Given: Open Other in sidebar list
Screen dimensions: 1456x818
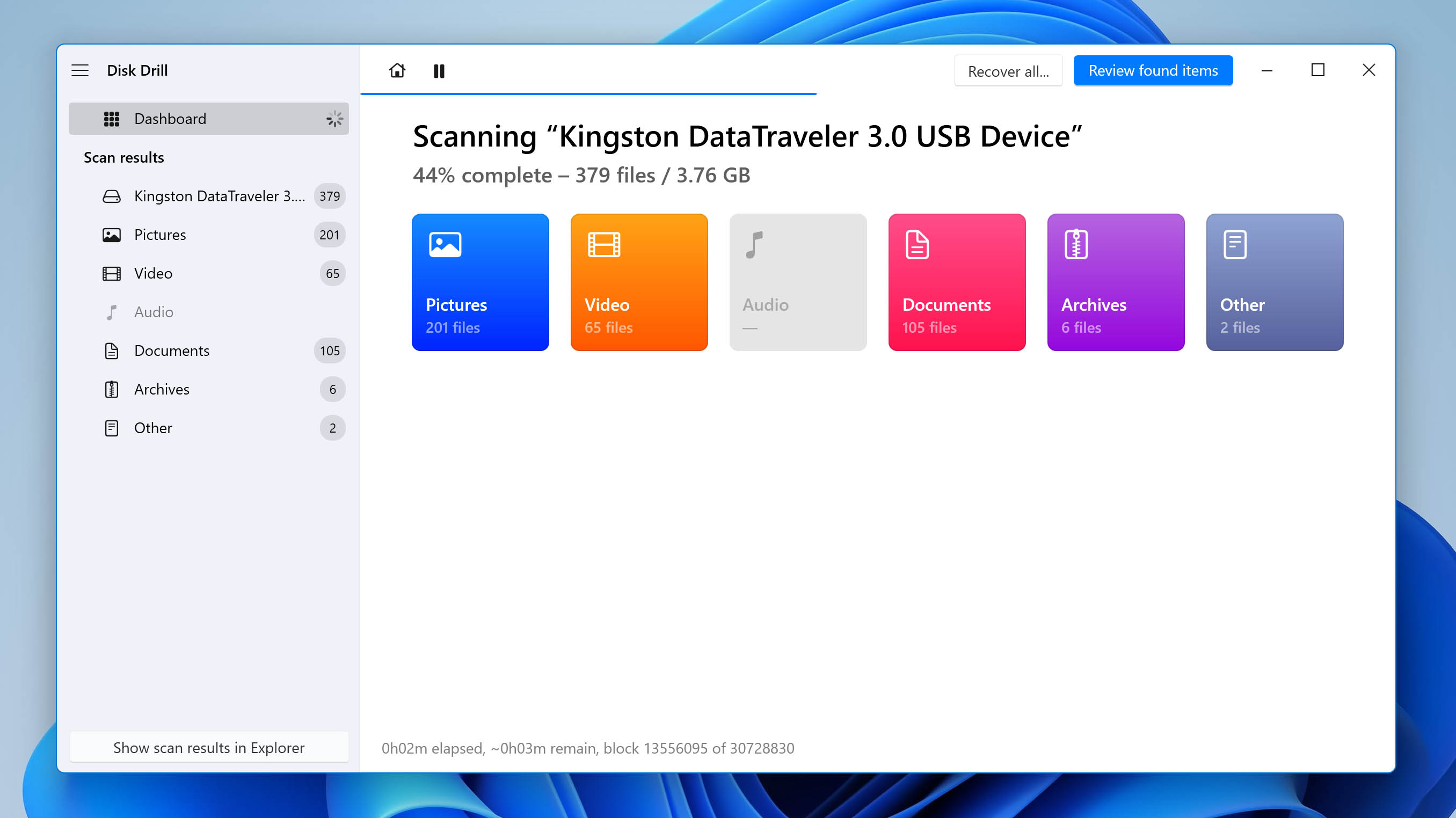Looking at the screenshot, I should (x=208, y=428).
